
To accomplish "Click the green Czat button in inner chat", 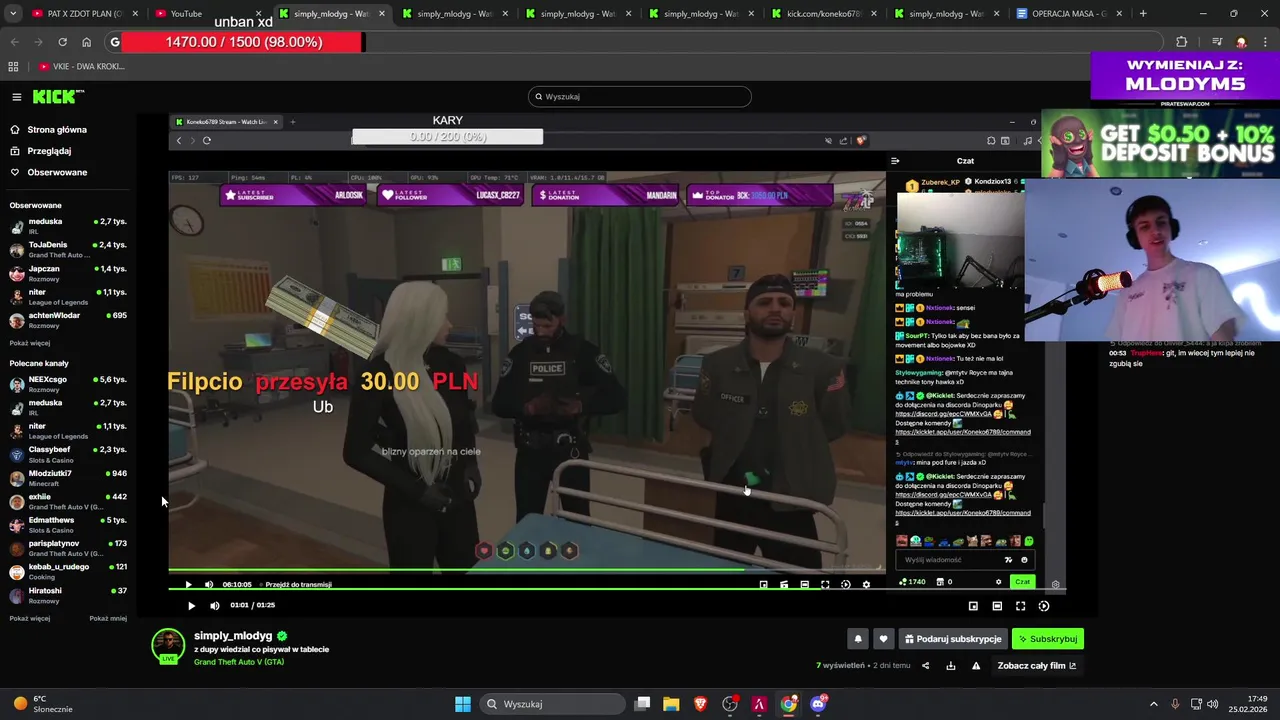I will 1022,582.
